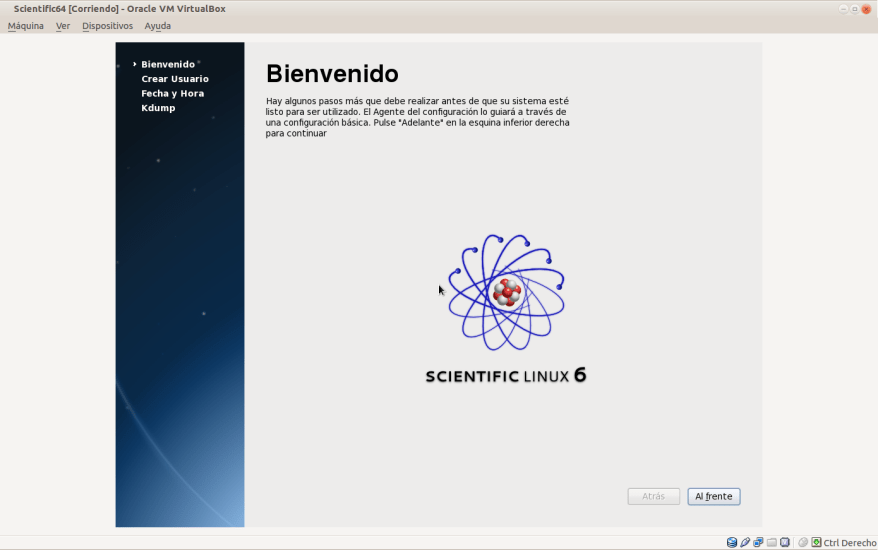The height and width of the screenshot is (550, 878).
Task: Click the USB devices status icon
Action: point(745,542)
